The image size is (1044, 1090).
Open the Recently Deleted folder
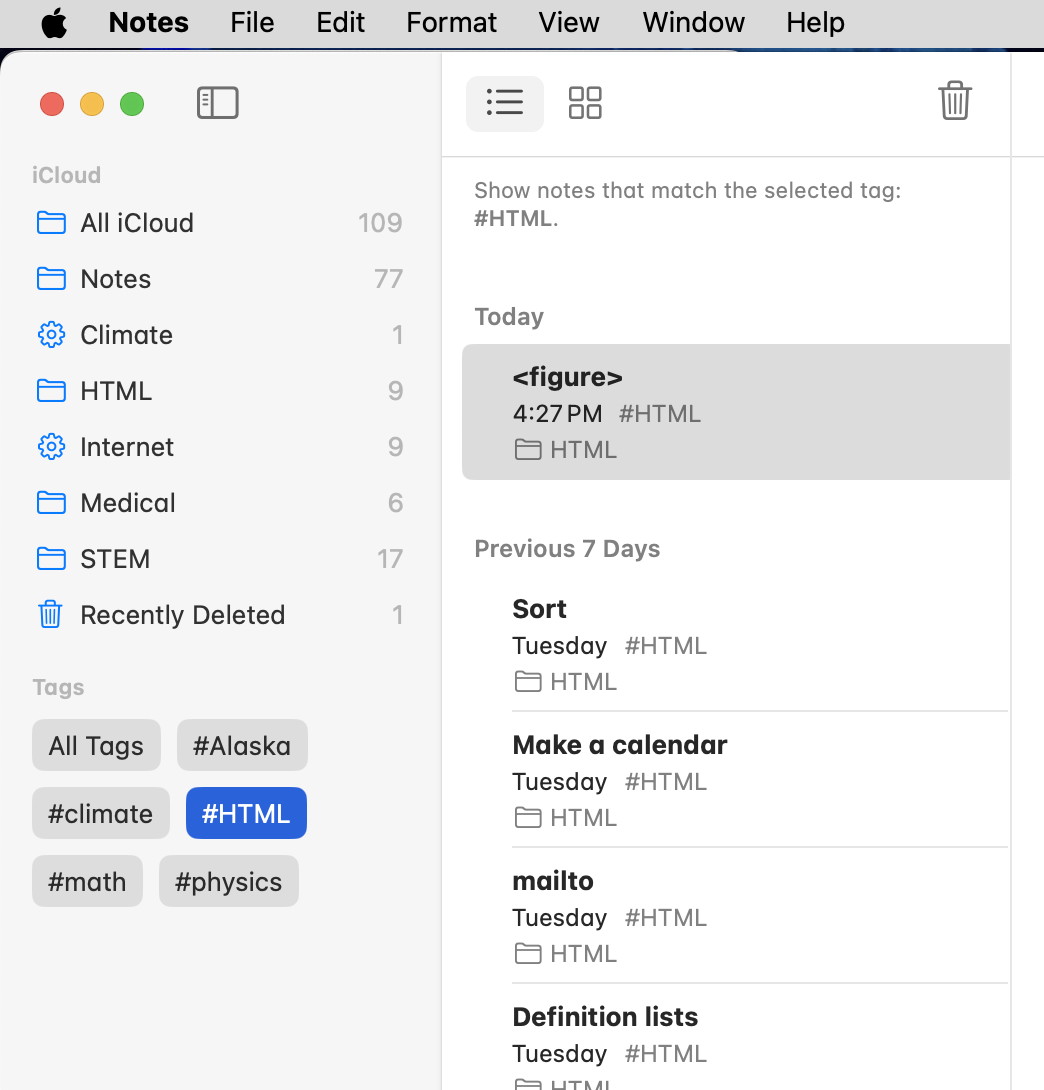pos(220,615)
